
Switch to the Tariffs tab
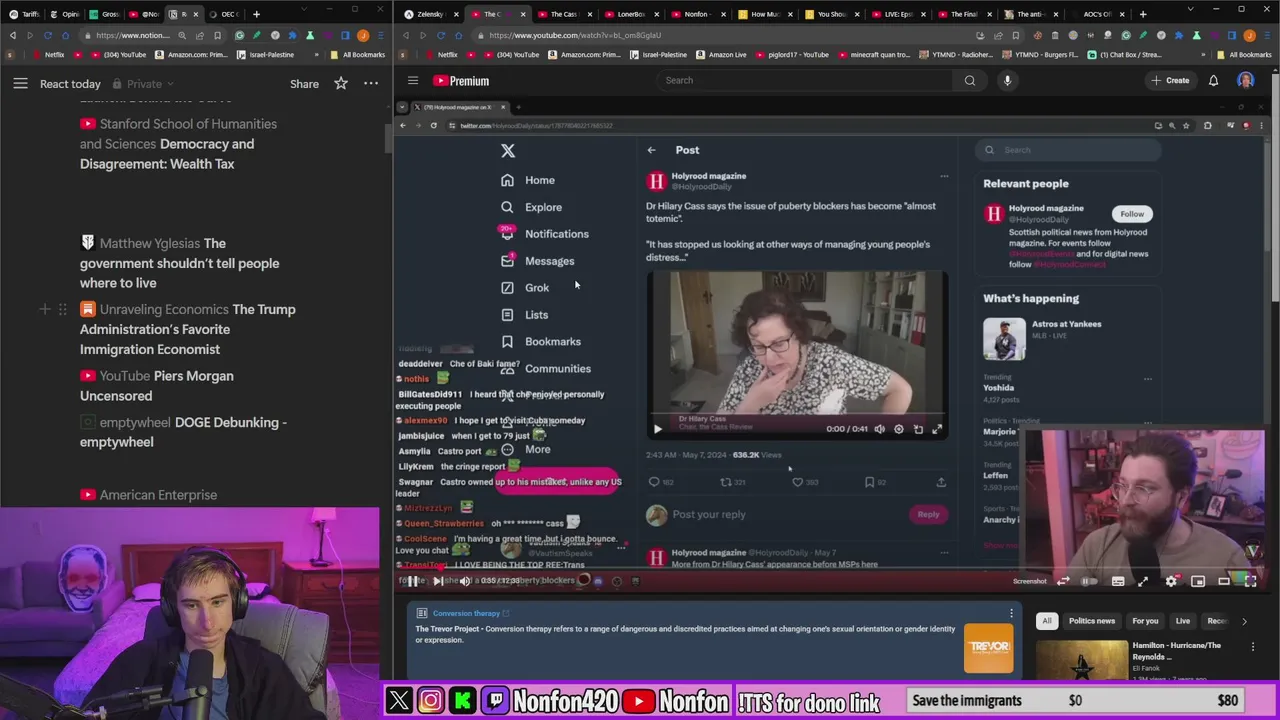(25, 14)
